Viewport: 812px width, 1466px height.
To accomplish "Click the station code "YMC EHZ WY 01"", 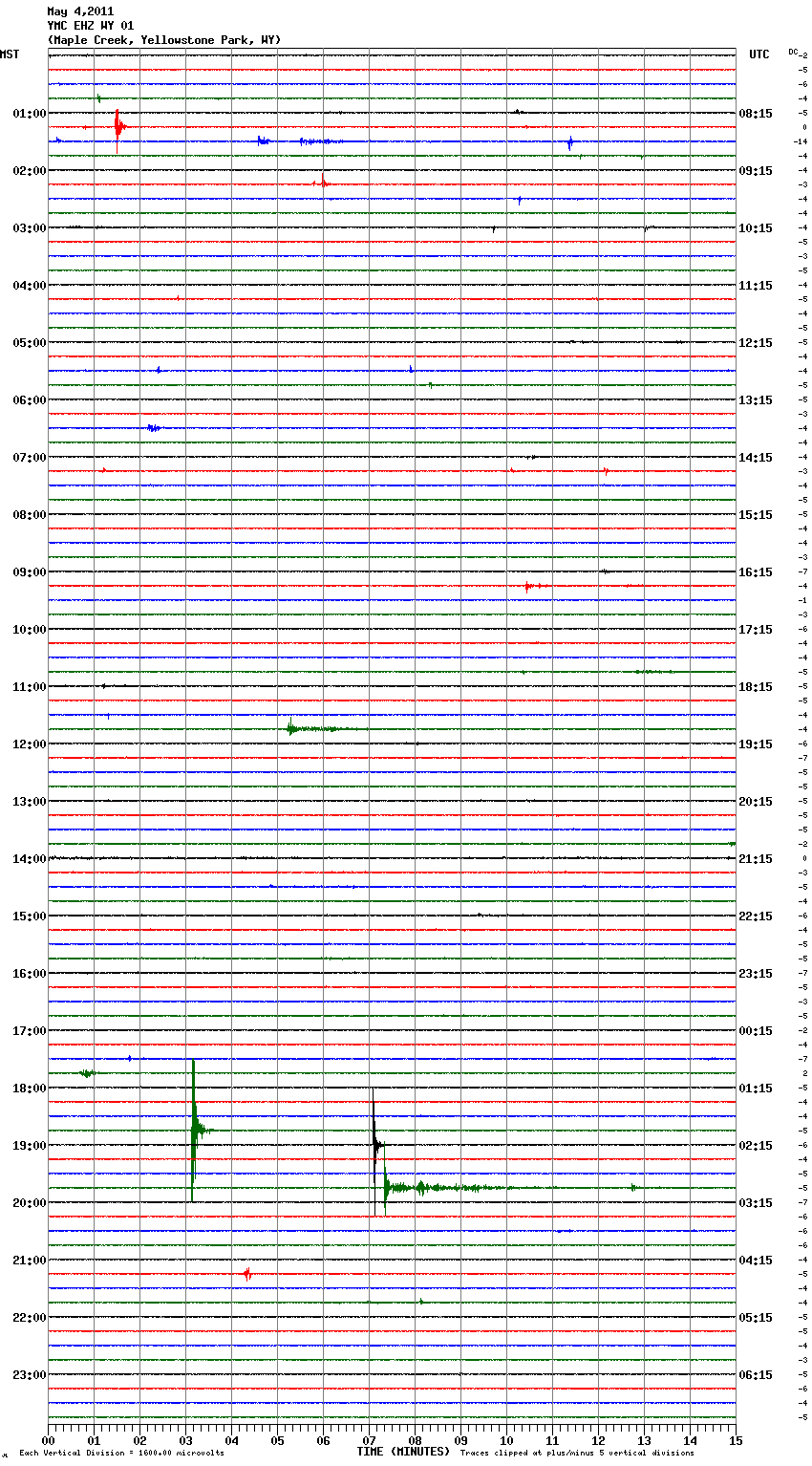I will pos(91,26).
